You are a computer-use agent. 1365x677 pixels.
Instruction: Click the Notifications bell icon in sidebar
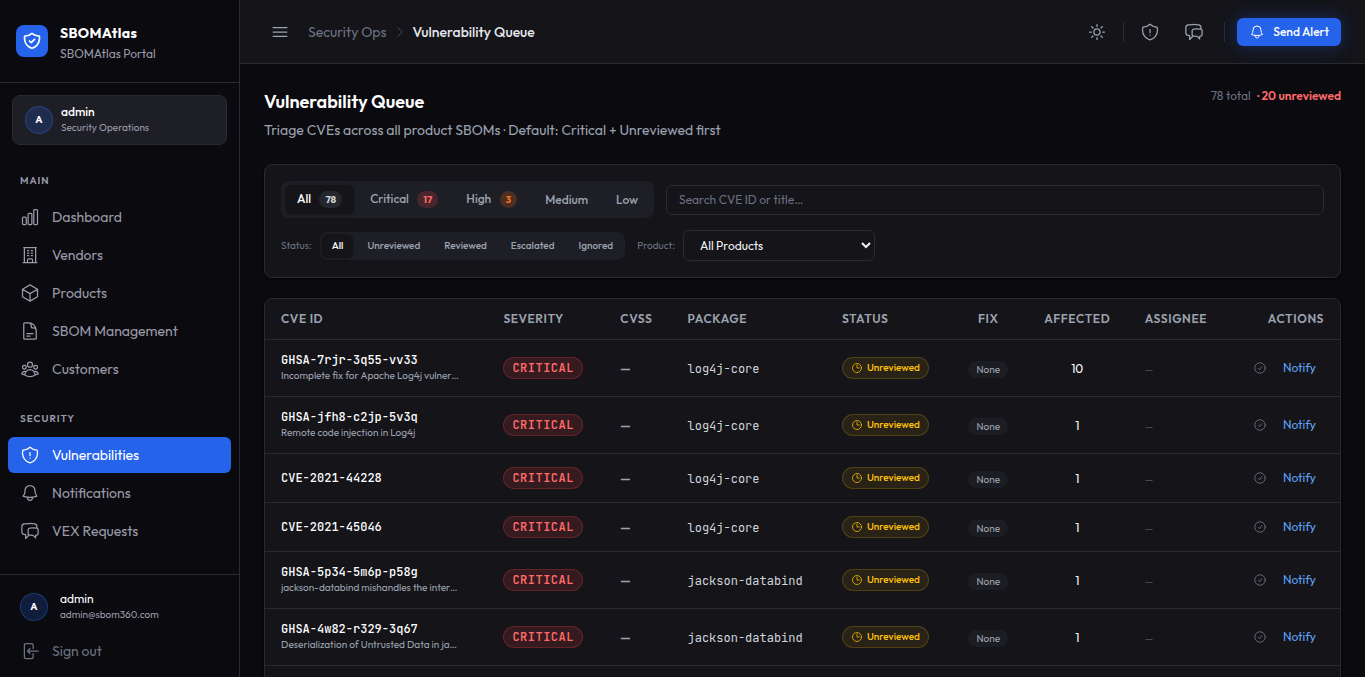31,493
